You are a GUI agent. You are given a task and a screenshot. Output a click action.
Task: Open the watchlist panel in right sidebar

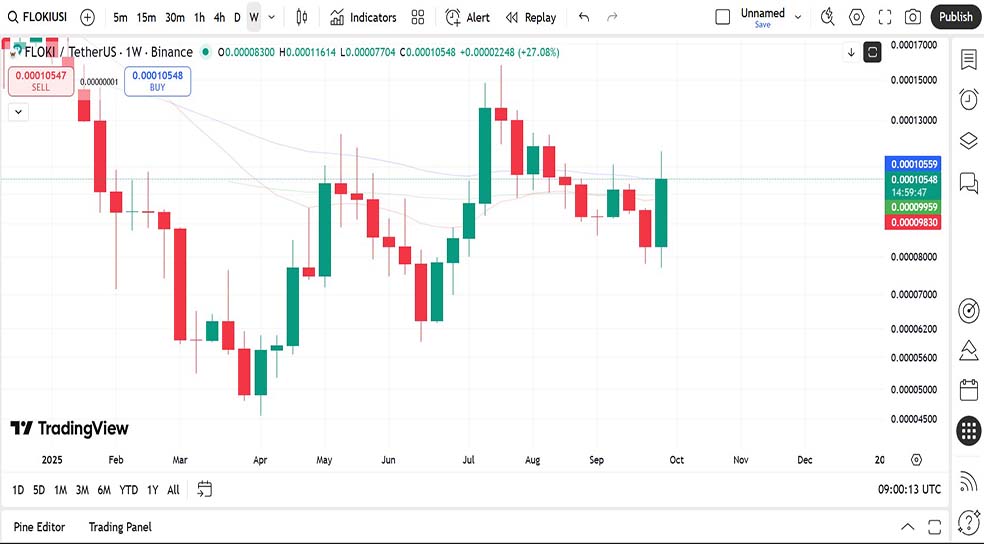click(x=968, y=60)
